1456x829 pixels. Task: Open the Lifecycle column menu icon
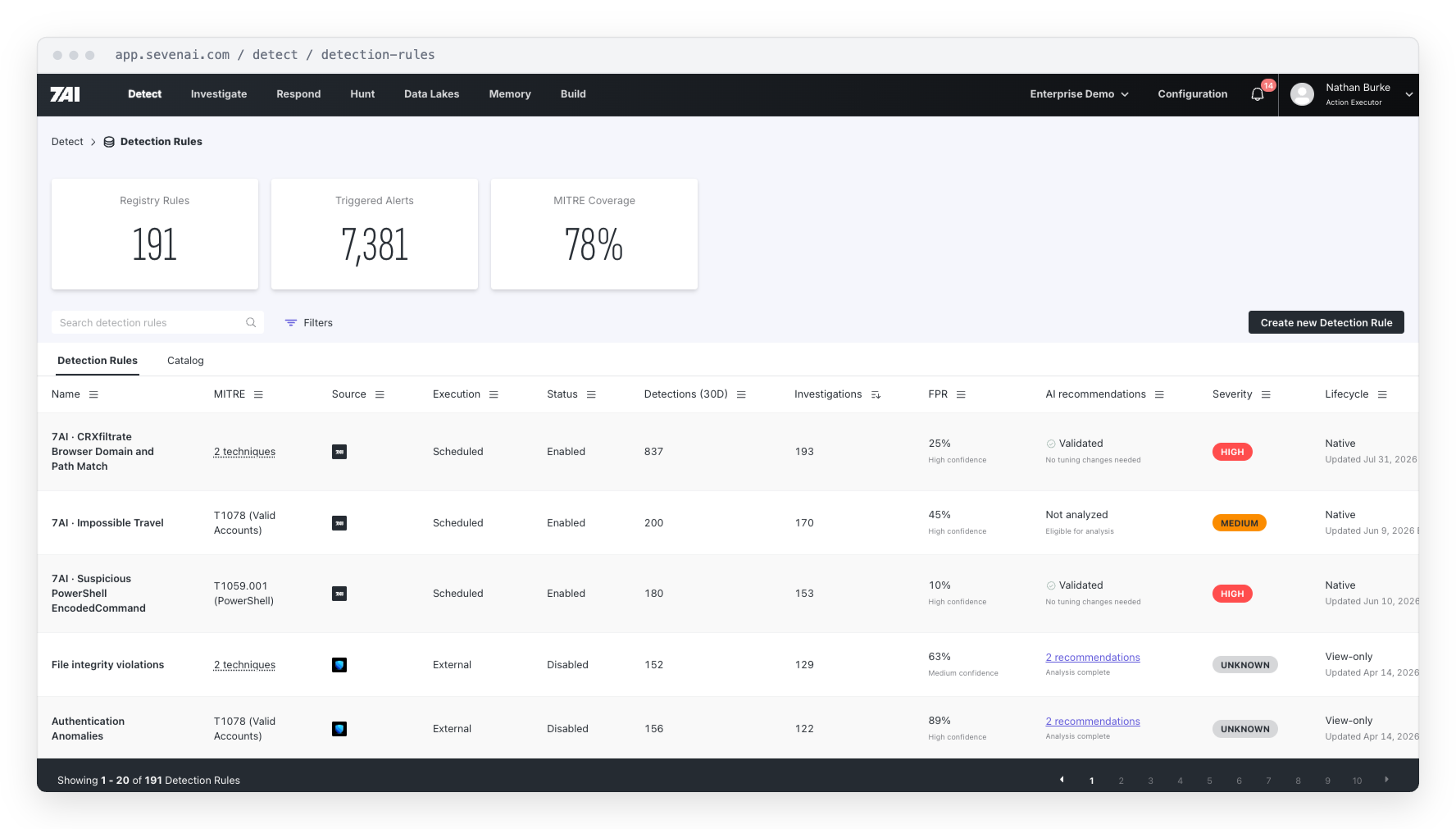[1382, 394]
